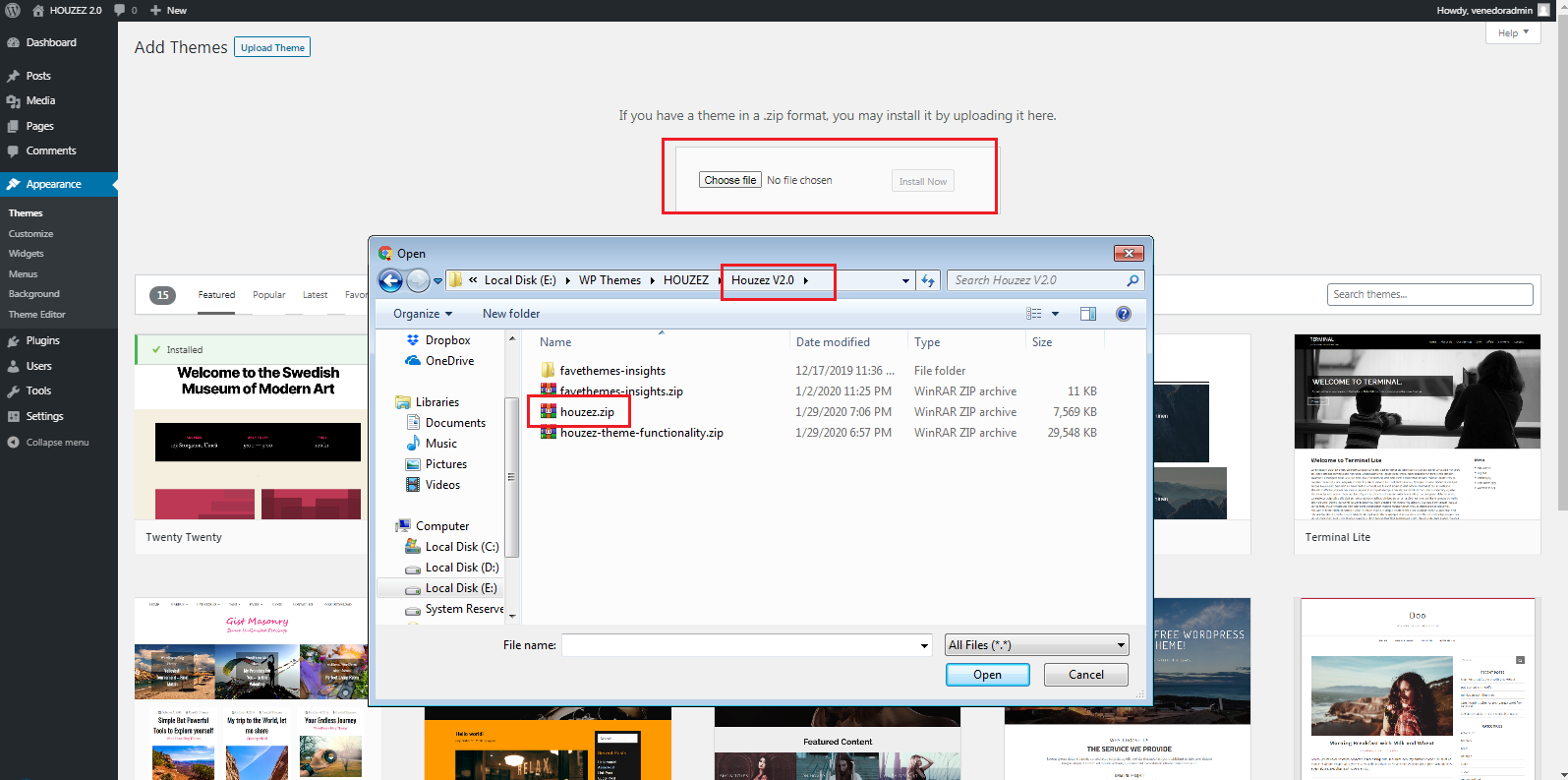Select Documents library
The width and height of the screenshot is (1568, 780).
click(x=455, y=423)
